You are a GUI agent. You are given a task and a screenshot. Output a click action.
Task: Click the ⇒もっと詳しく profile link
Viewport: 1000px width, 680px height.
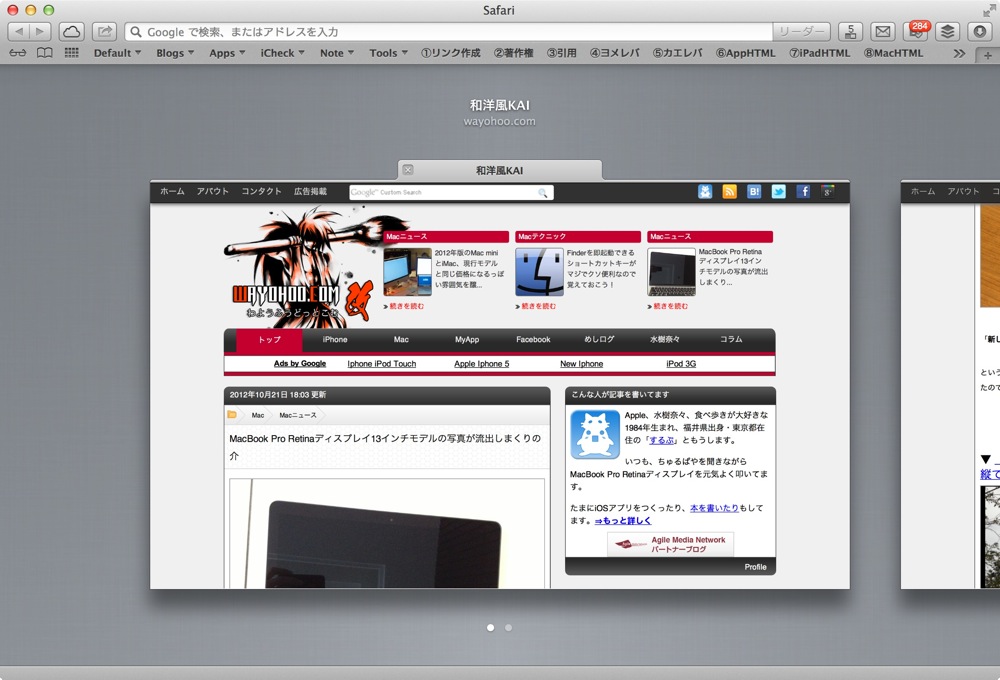click(622, 521)
